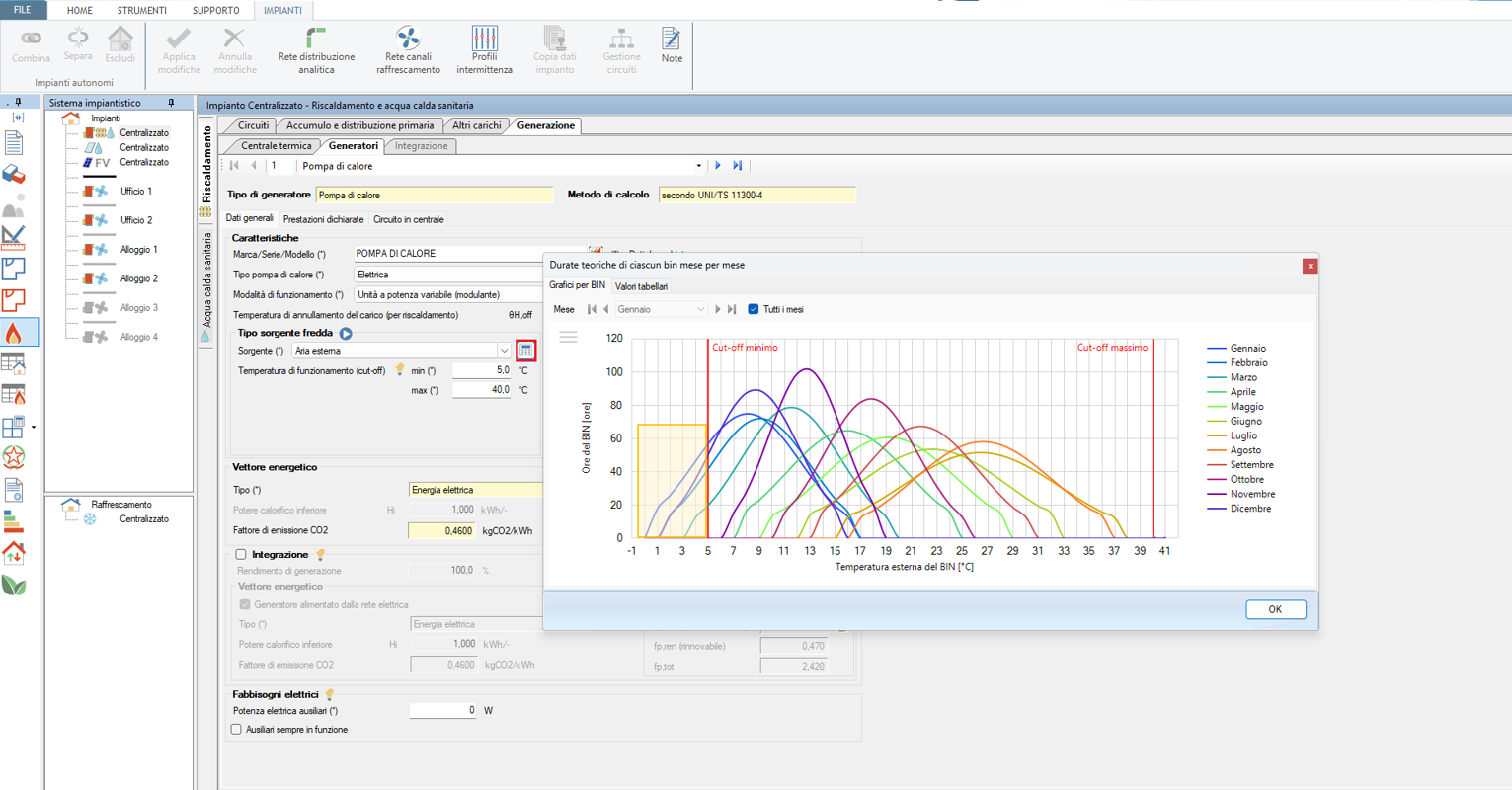The height and width of the screenshot is (790, 1512).
Task: Click Applica modifiche in the ribbon
Action: (179, 51)
